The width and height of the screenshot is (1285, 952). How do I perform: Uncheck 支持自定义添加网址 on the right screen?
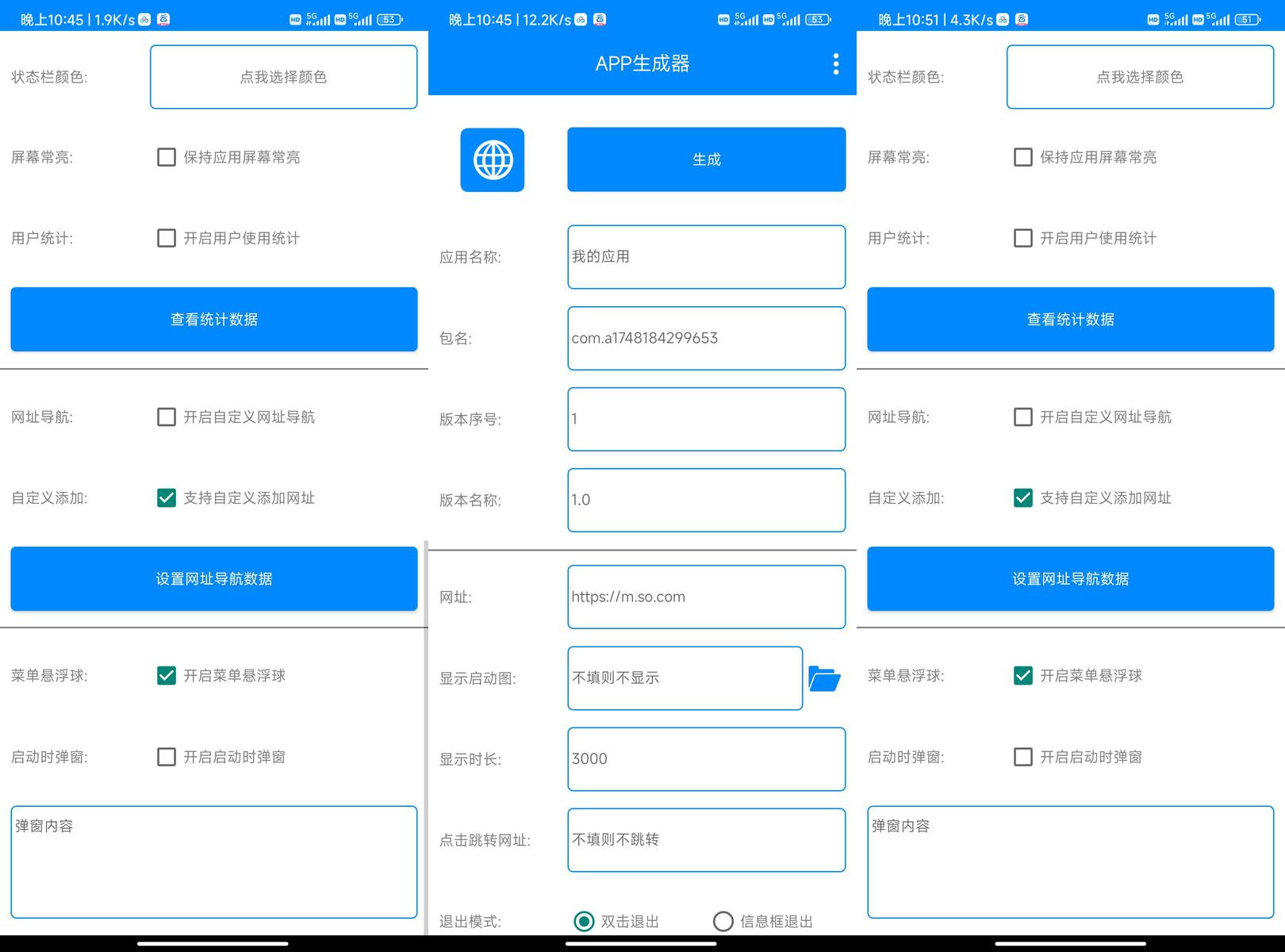click(x=1023, y=497)
